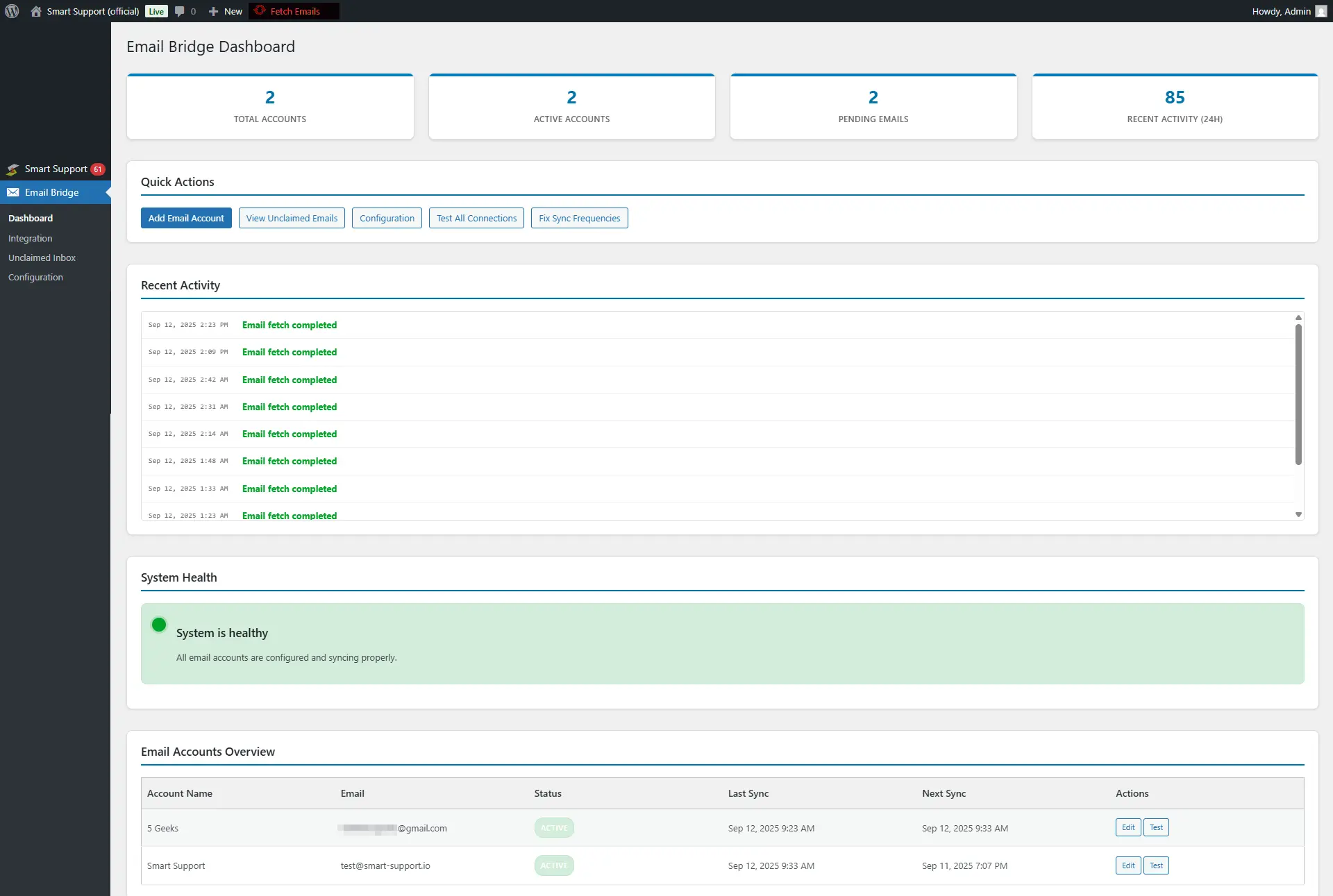The width and height of the screenshot is (1333, 896).
Task: Click the Email column header
Action: click(352, 793)
